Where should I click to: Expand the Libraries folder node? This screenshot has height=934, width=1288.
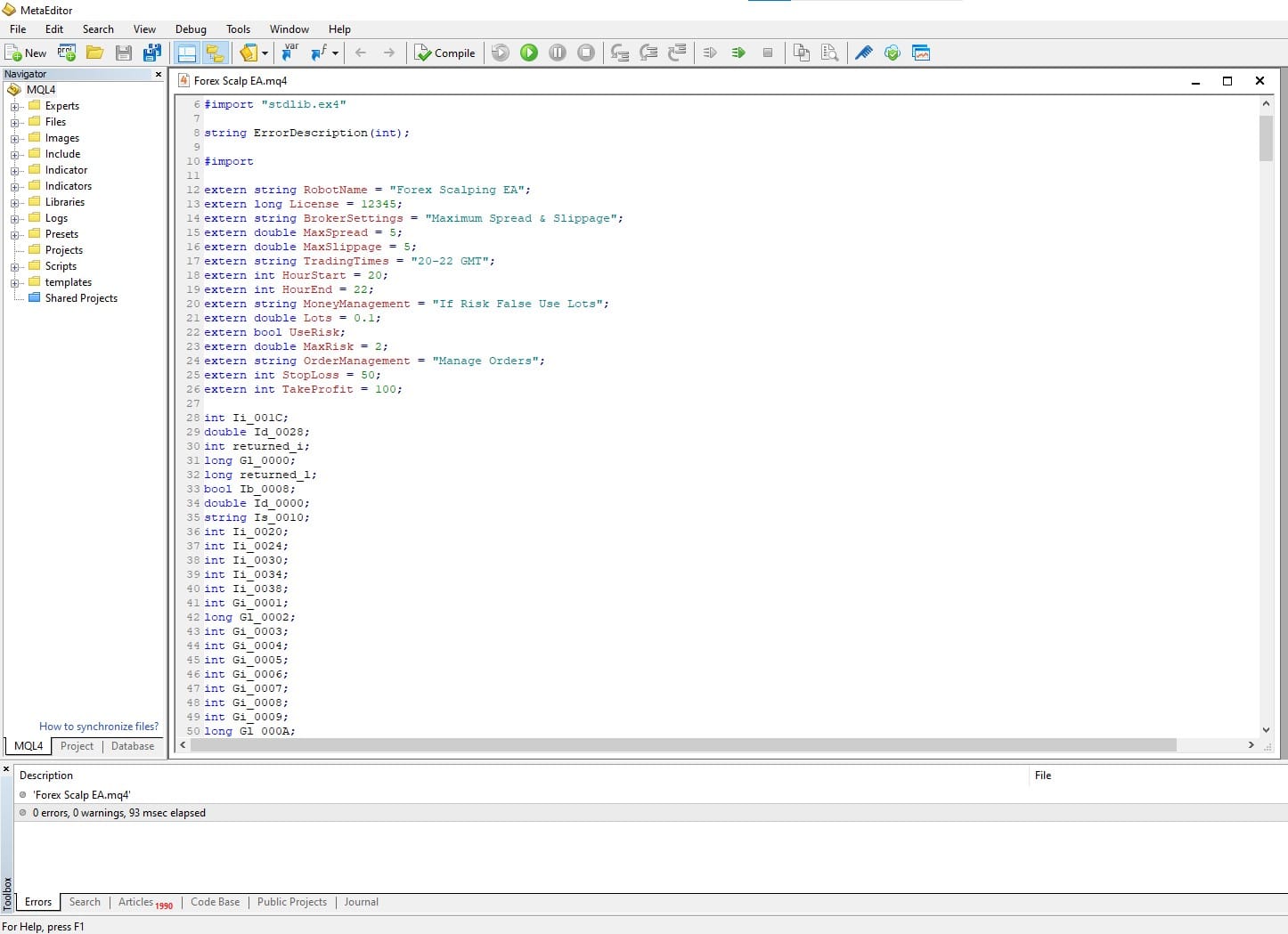[x=14, y=203]
